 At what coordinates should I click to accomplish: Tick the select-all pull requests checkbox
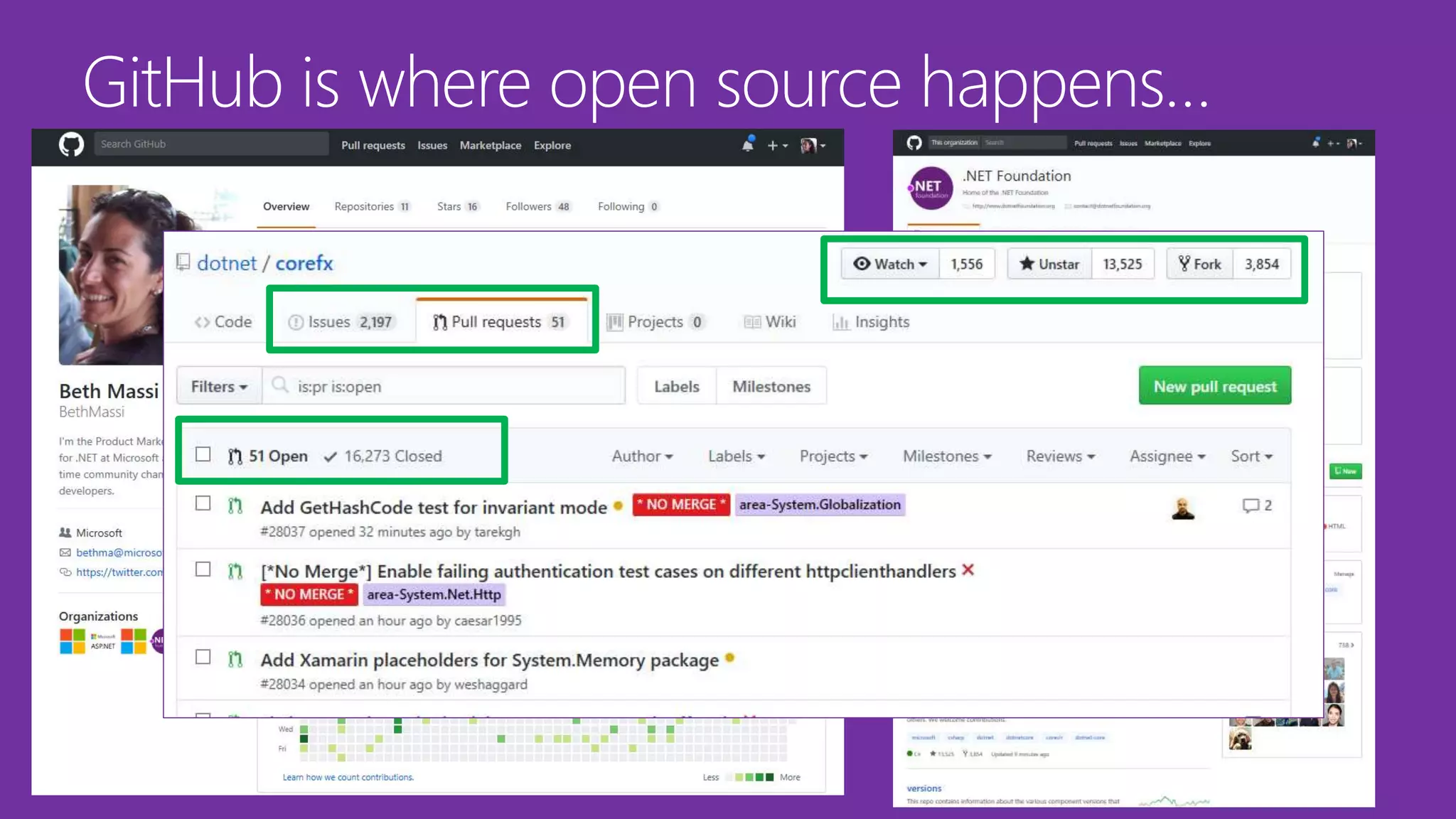[x=203, y=454]
